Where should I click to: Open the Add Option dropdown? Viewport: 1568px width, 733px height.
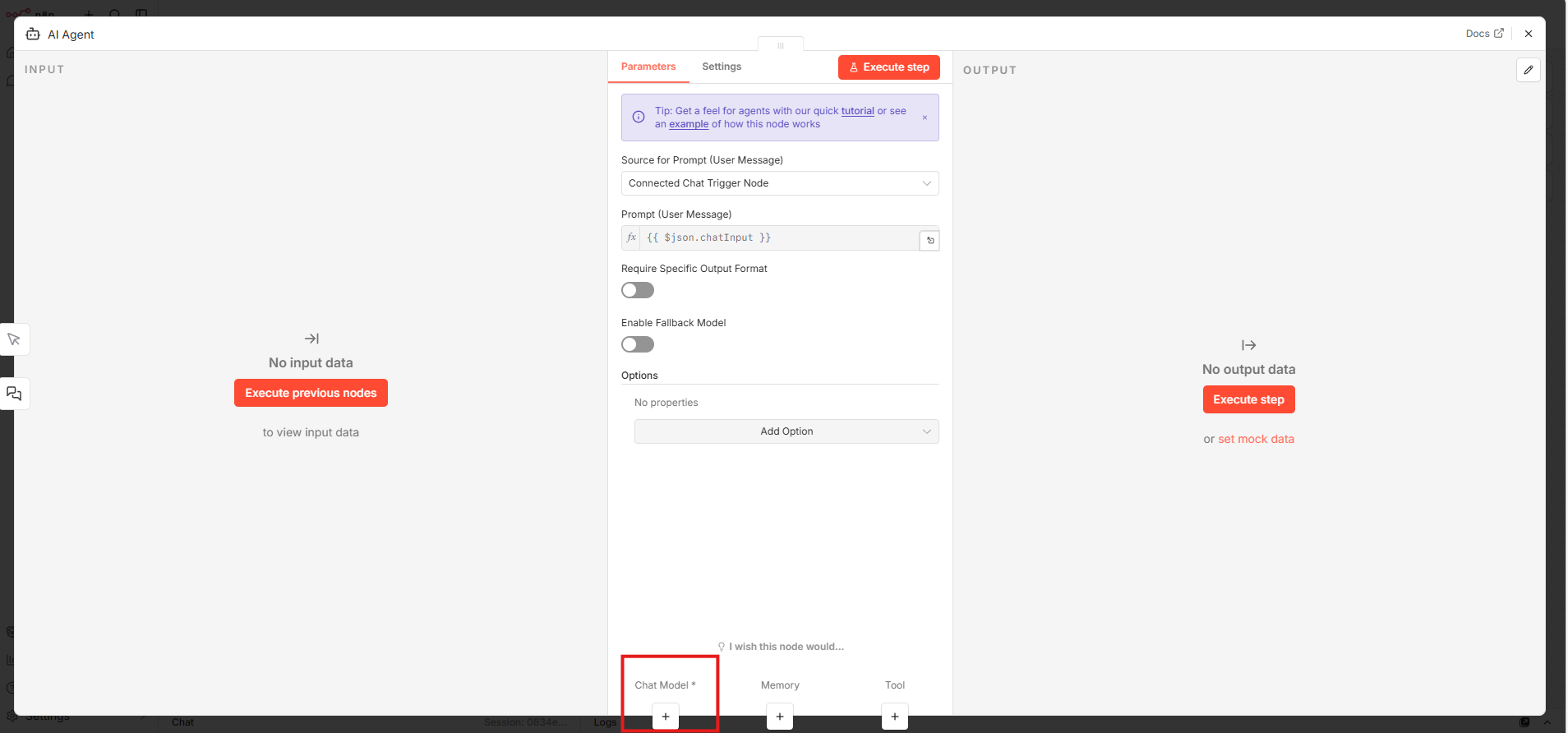point(786,431)
